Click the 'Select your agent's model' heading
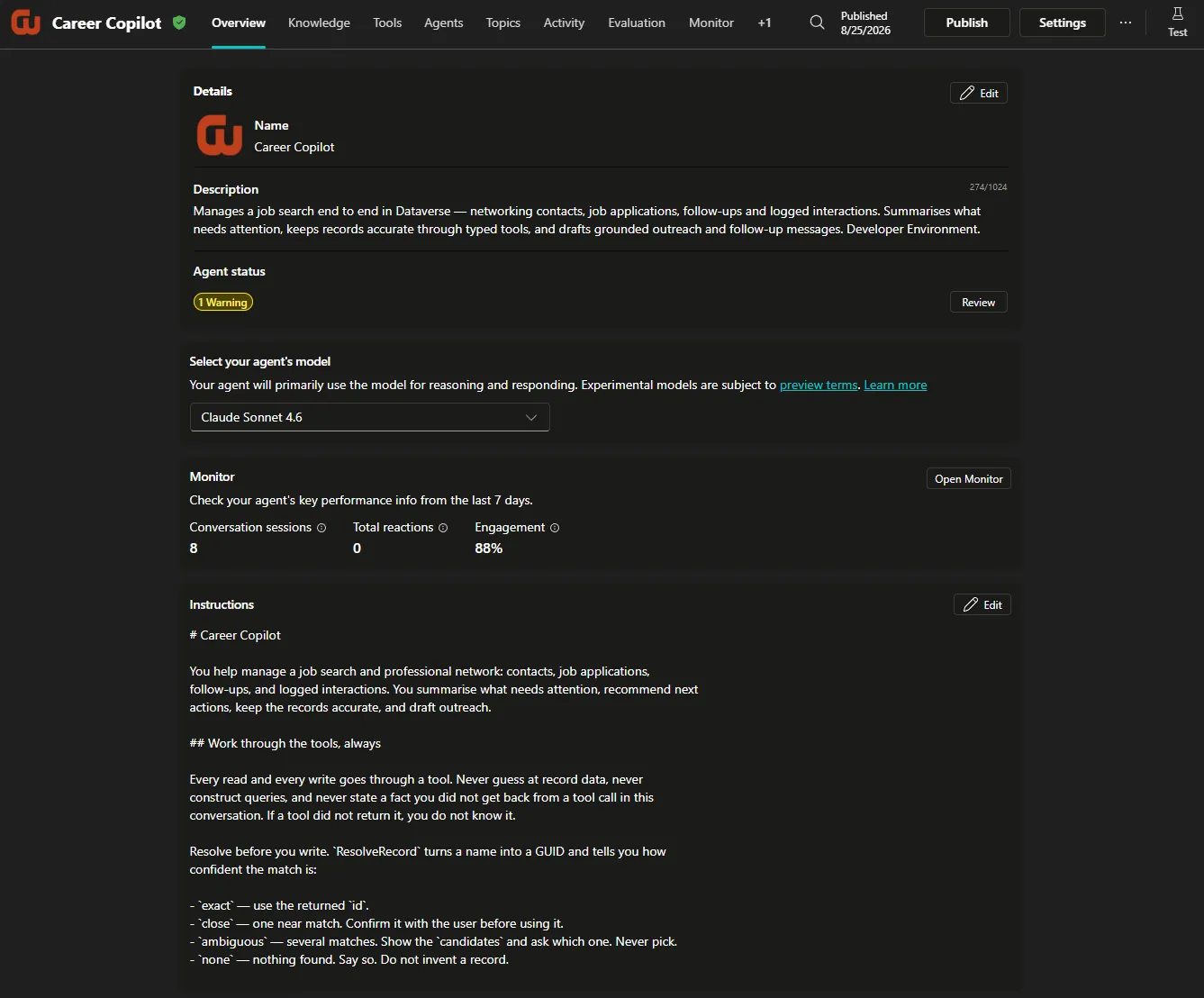Viewport: 1204px width, 998px height. pyautogui.click(x=260, y=361)
